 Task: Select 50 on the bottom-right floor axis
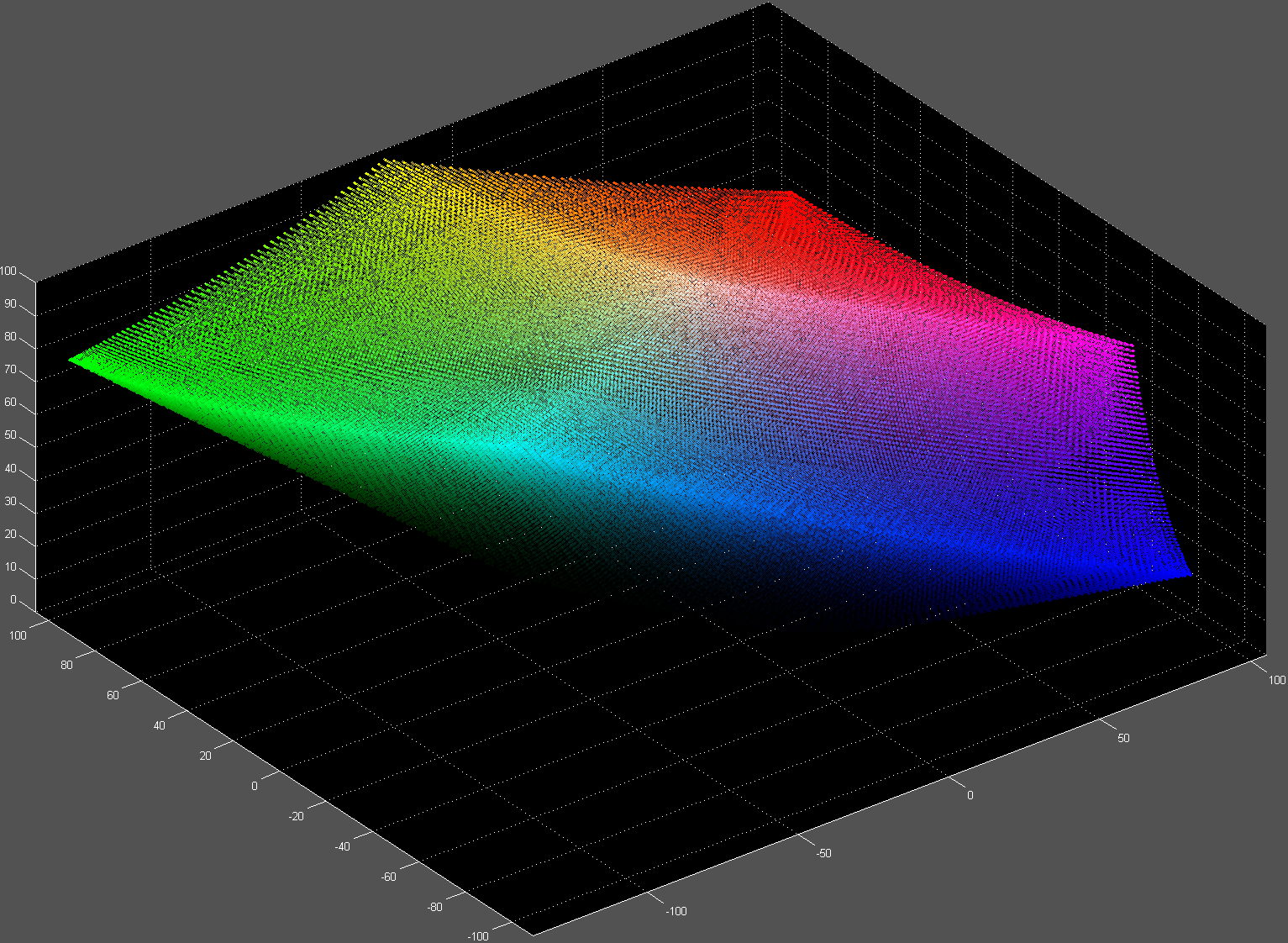[x=1124, y=739]
